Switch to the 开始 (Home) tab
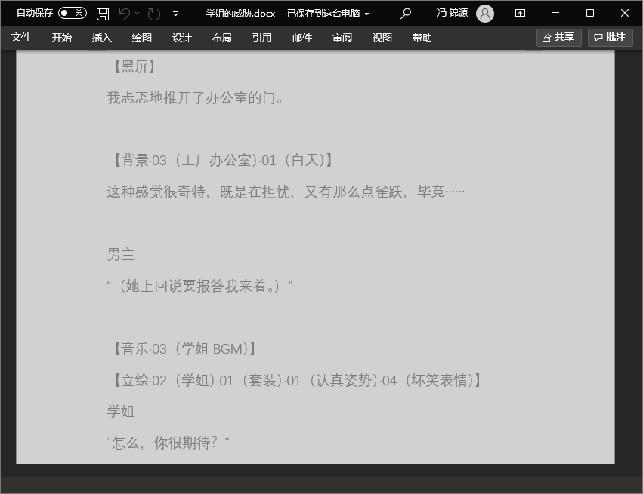Screen dimensions: 643x494 pyautogui.click(x=62, y=38)
